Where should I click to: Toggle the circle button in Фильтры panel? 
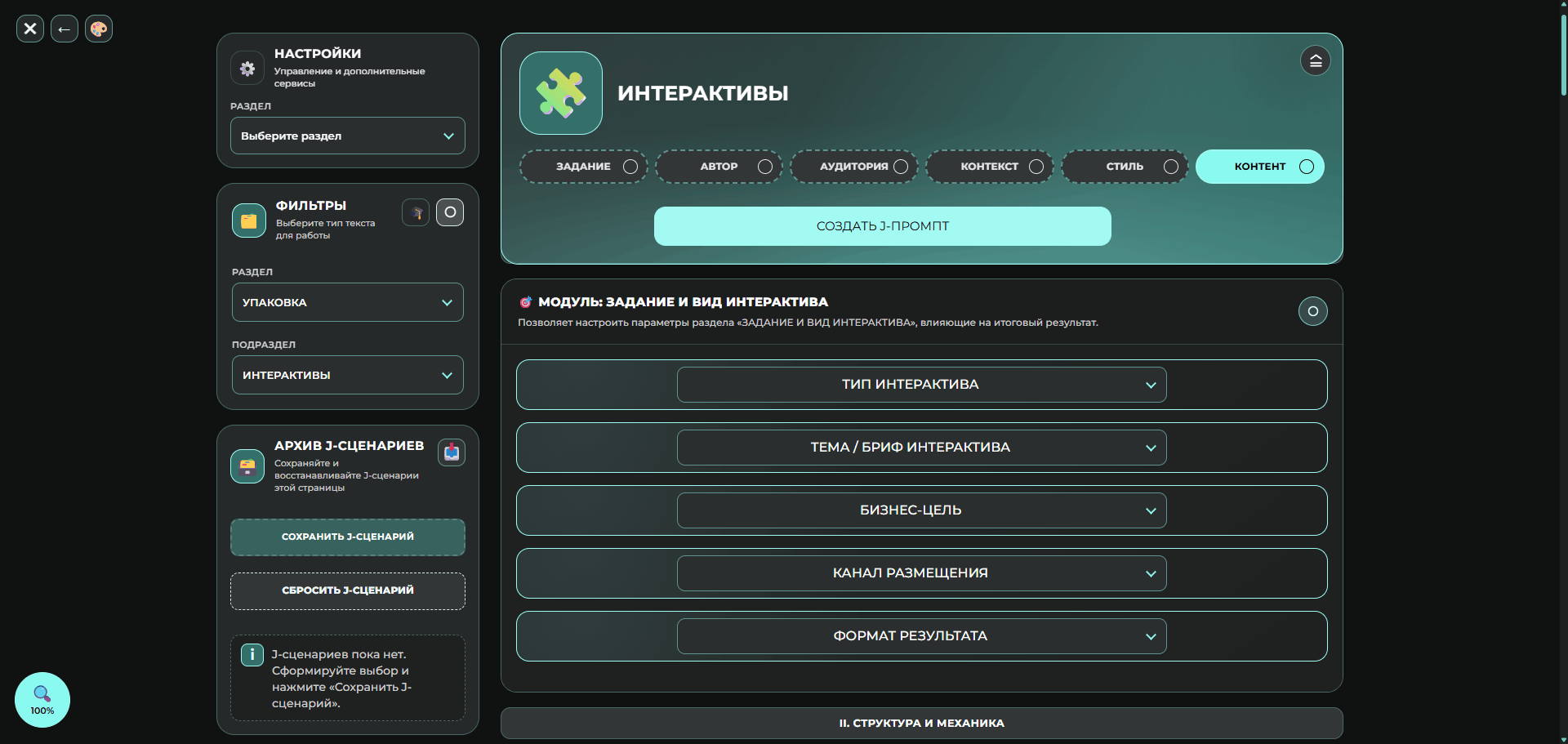click(450, 212)
